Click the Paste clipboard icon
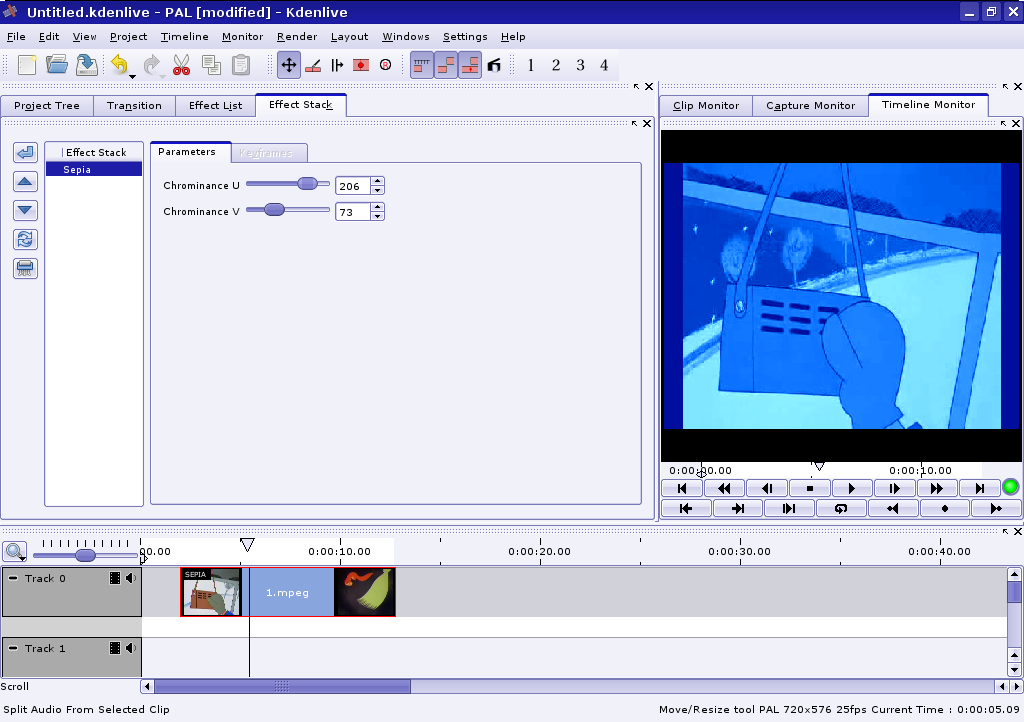Viewport: 1024px width, 722px height. click(x=241, y=65)
